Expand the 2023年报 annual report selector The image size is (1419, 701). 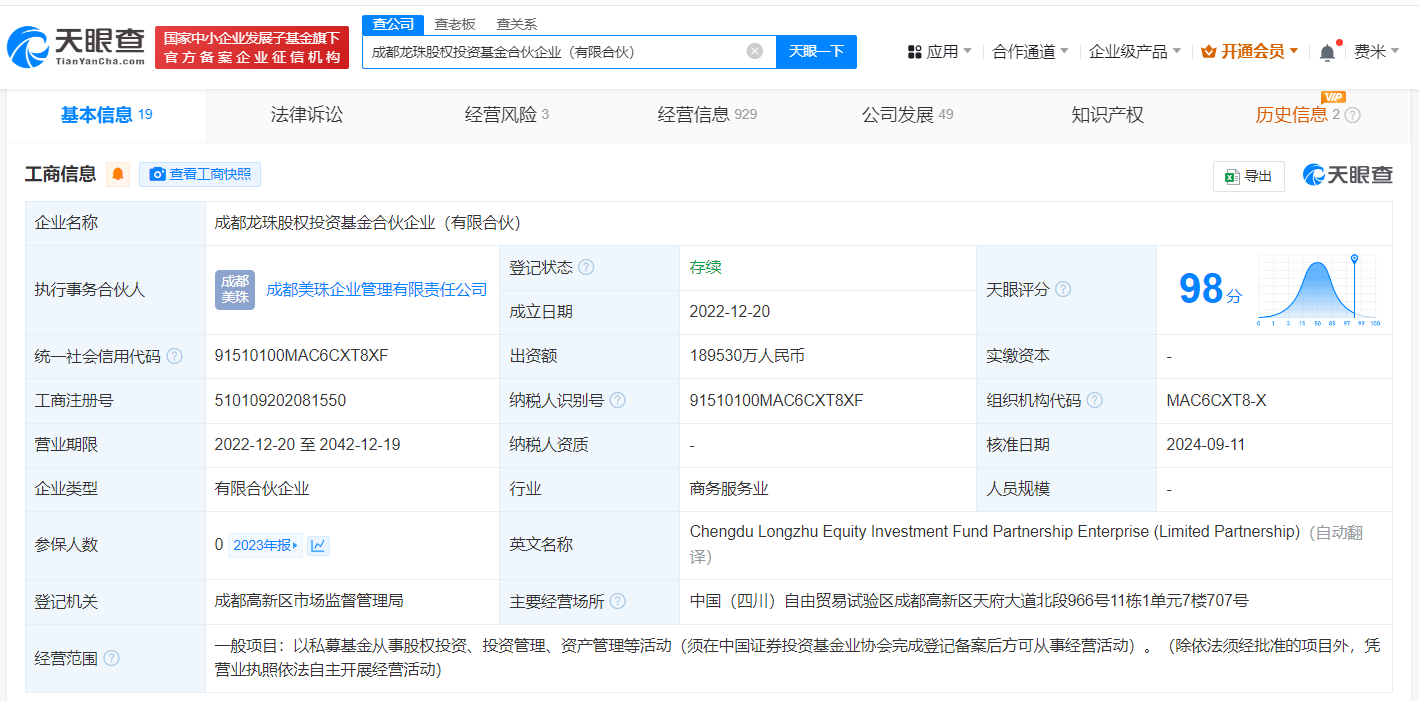pos(266,545)
